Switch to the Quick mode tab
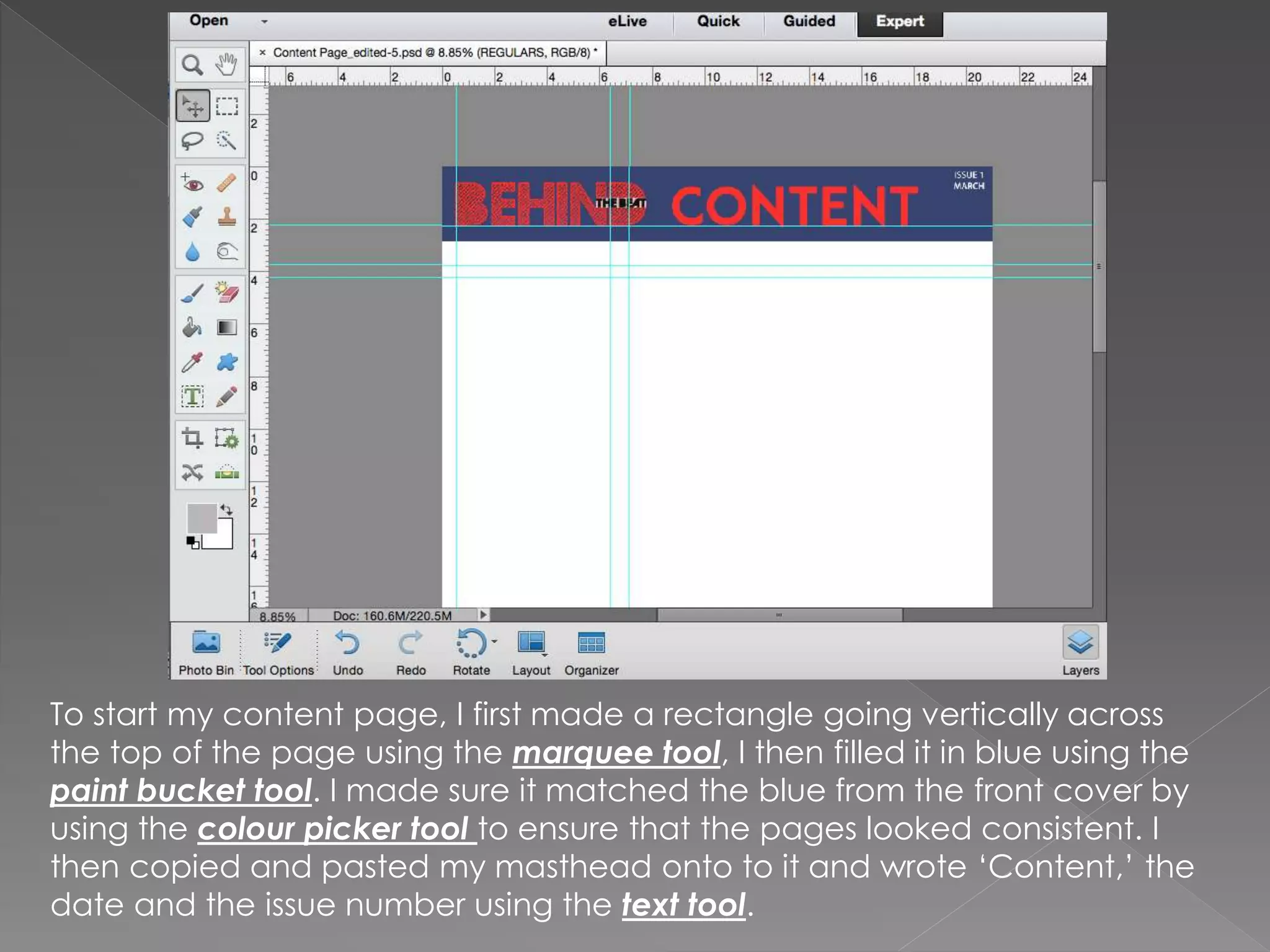 coord(718,22)
